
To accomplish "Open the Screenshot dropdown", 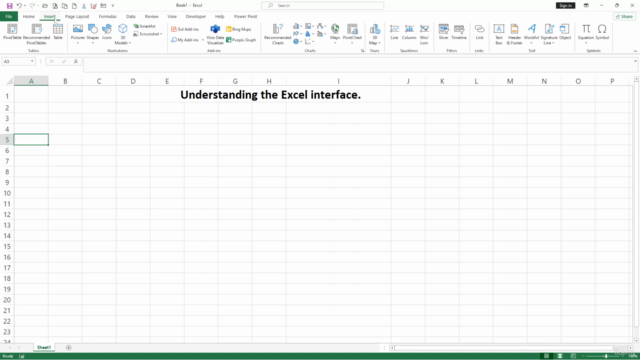I will pos(147,34).
